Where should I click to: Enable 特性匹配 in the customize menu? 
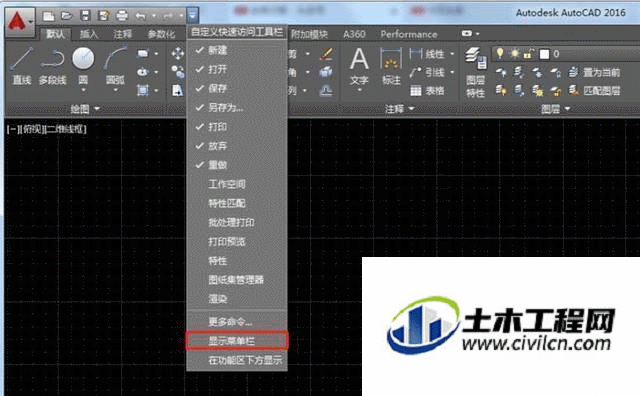tap(237, 203)
